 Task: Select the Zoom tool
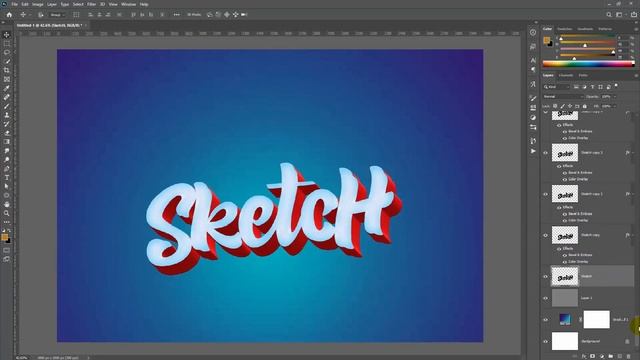[7, 213]
